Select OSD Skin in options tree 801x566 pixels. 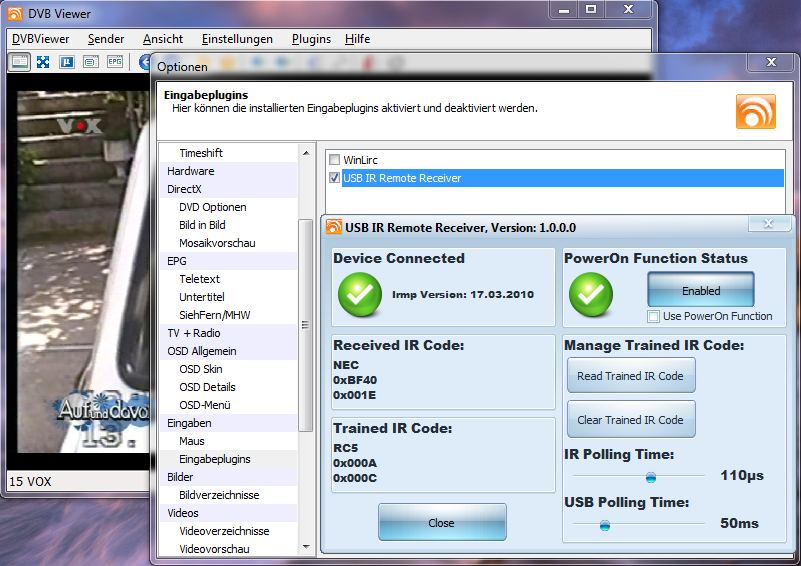tap(201, 369)
